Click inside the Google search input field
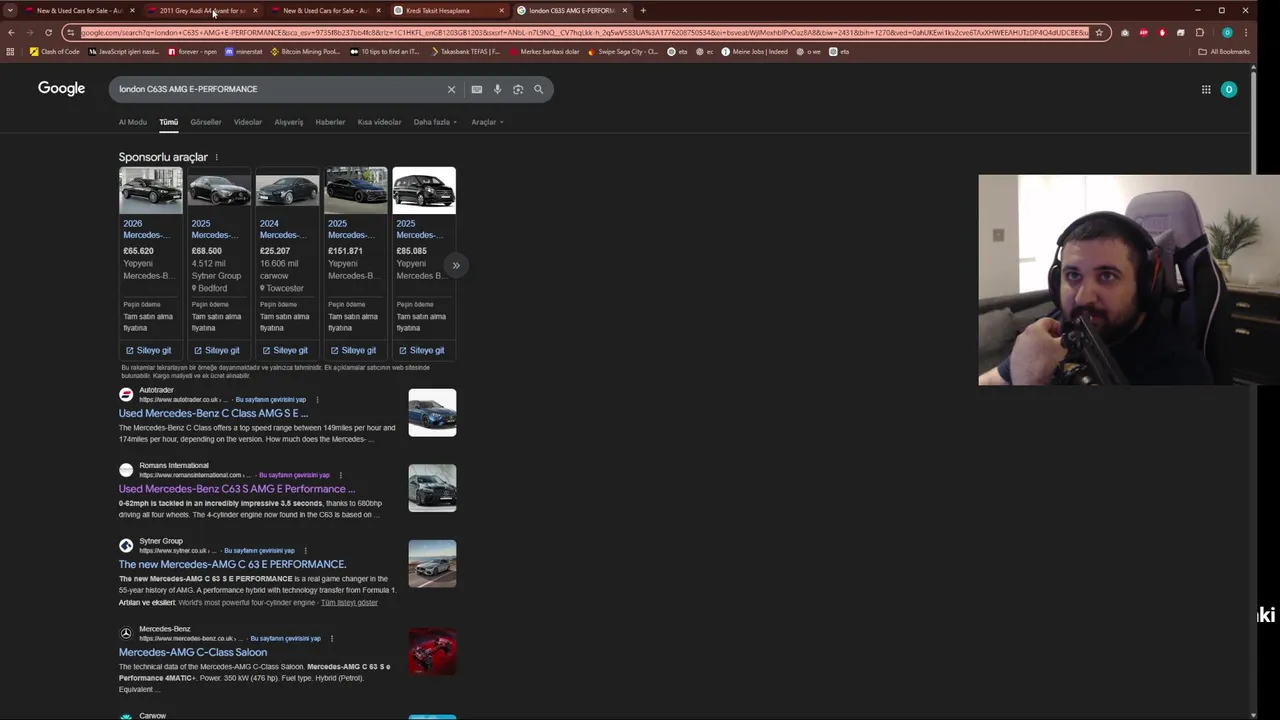This screenshot has width=1280, height=720. tap(280, 89)
